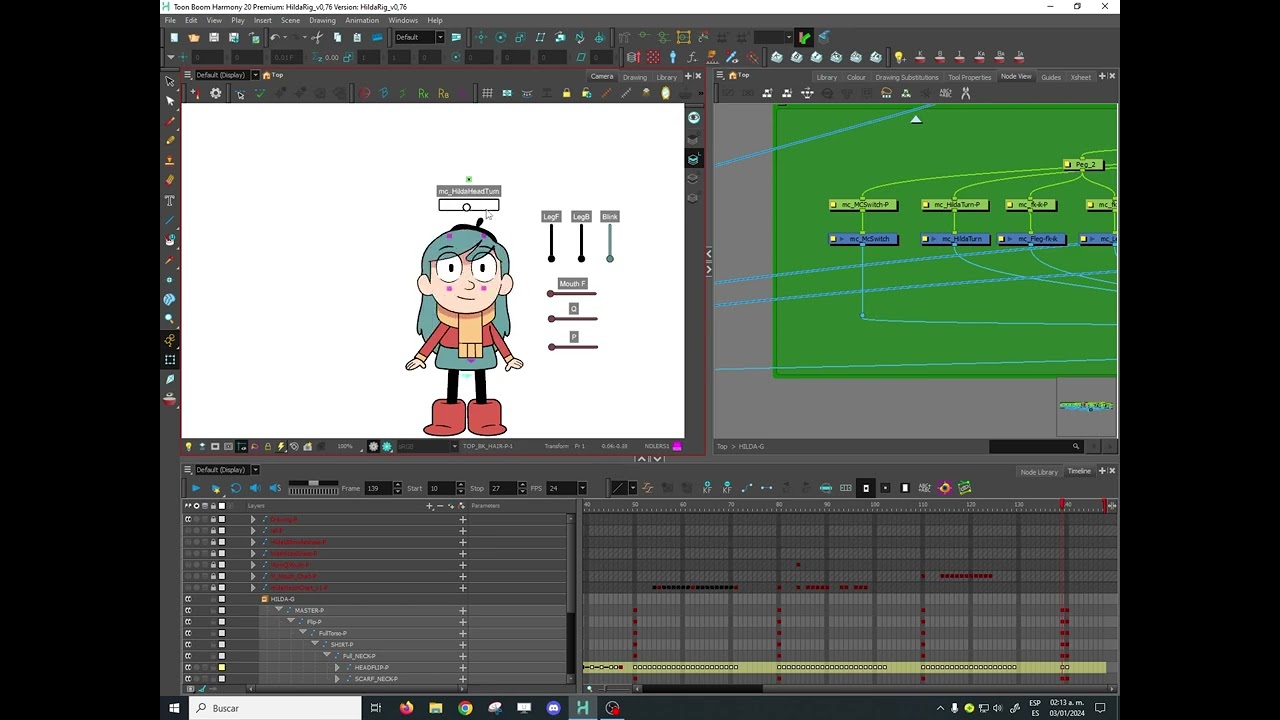Collapse the FullTorso-P layer
This screenshot has height=720, width=1280.
pos(303,633)
